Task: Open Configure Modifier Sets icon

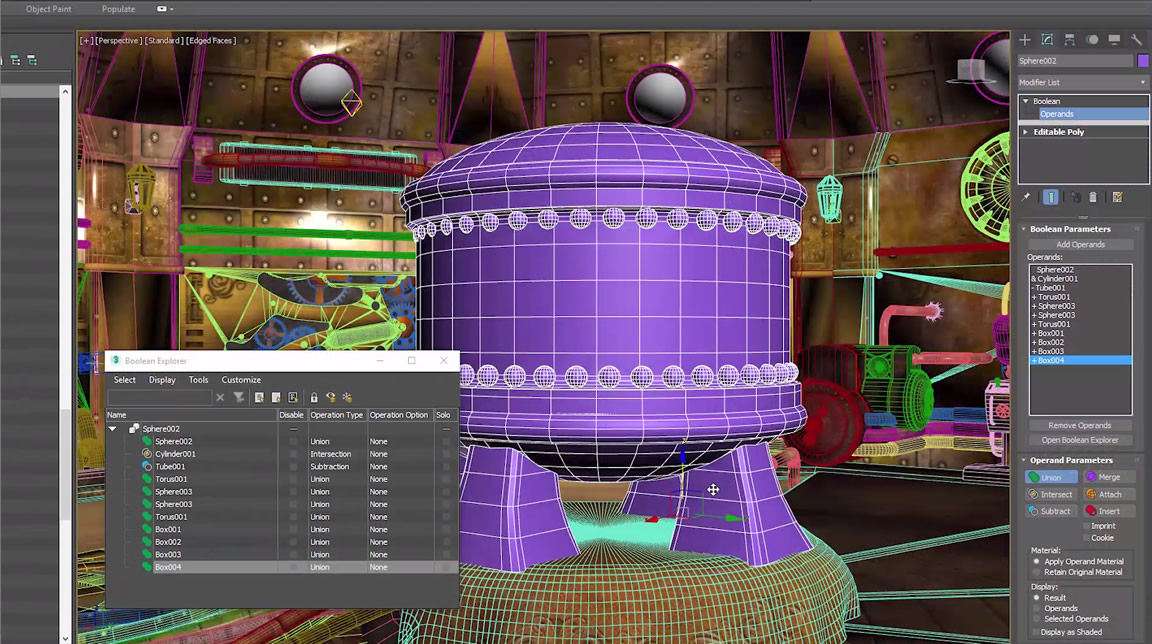Action: (x=1117, y=197)
